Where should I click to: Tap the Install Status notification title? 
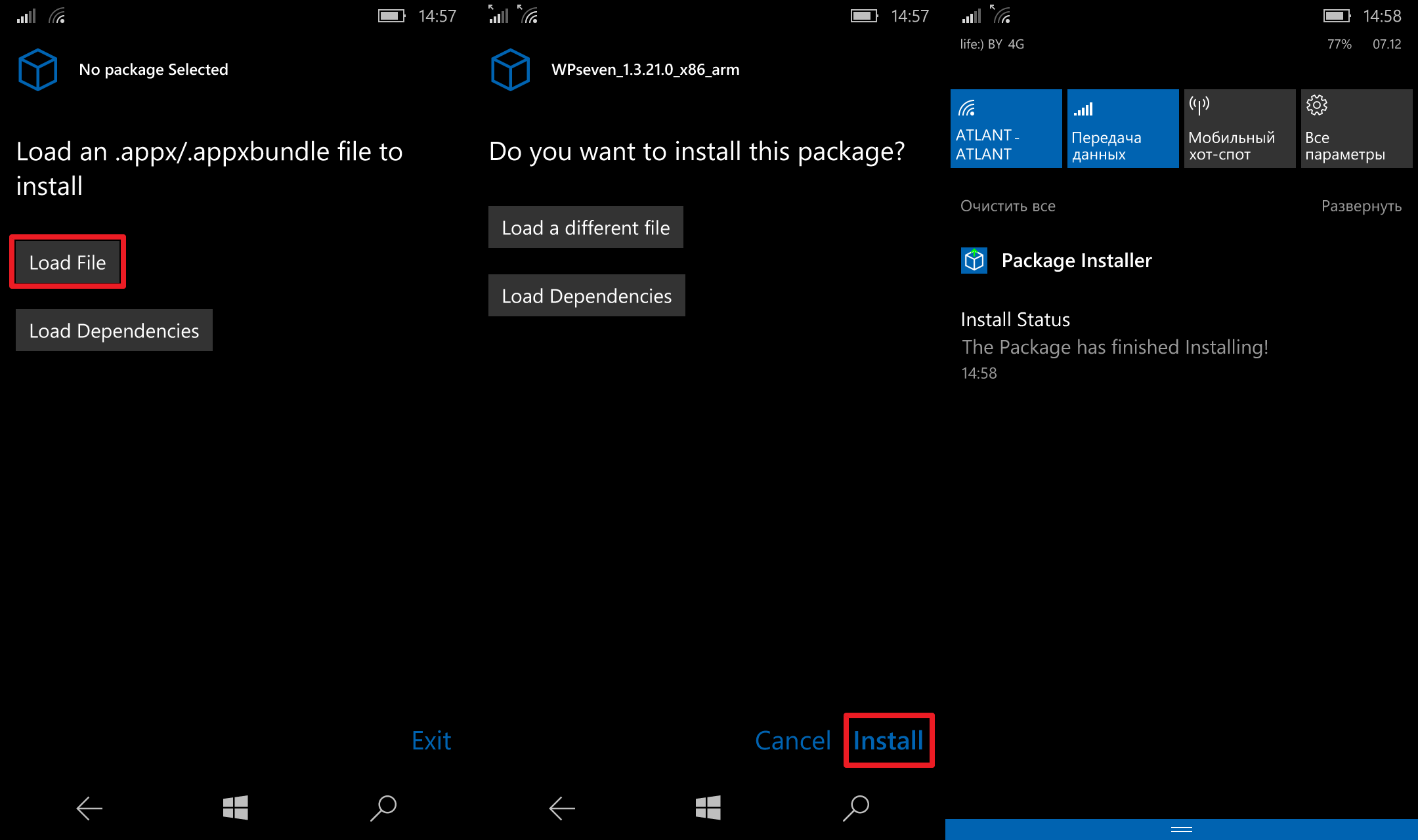pyautogui.click(x=1015, y=320)
